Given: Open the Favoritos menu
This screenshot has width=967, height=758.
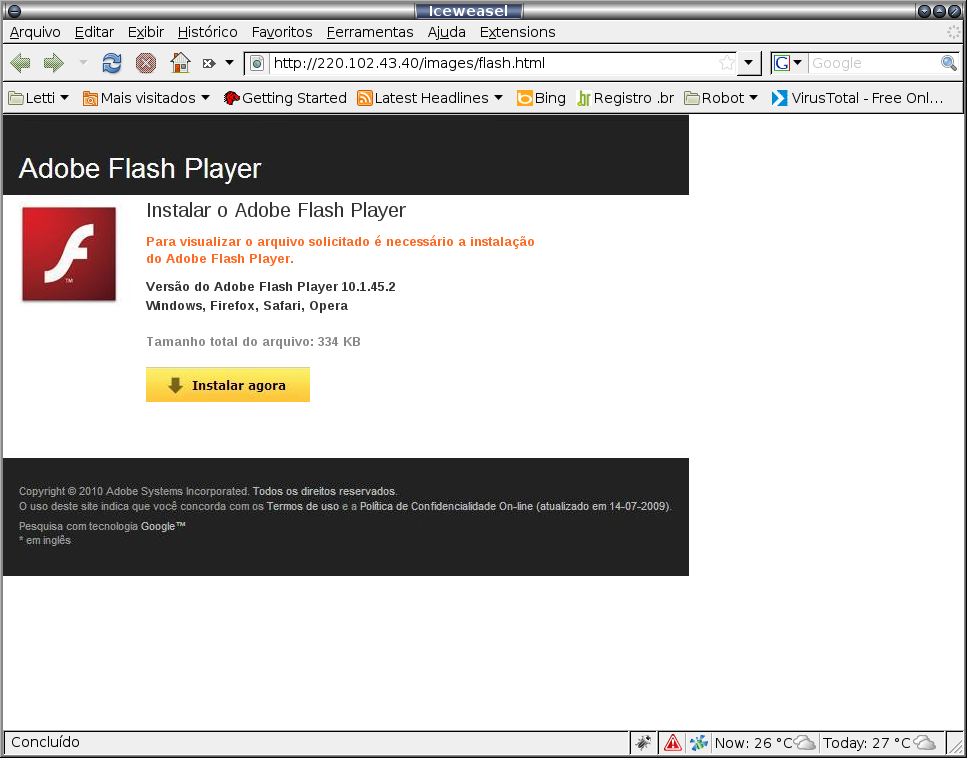Looking at the screenshot, I should (282, 32).
